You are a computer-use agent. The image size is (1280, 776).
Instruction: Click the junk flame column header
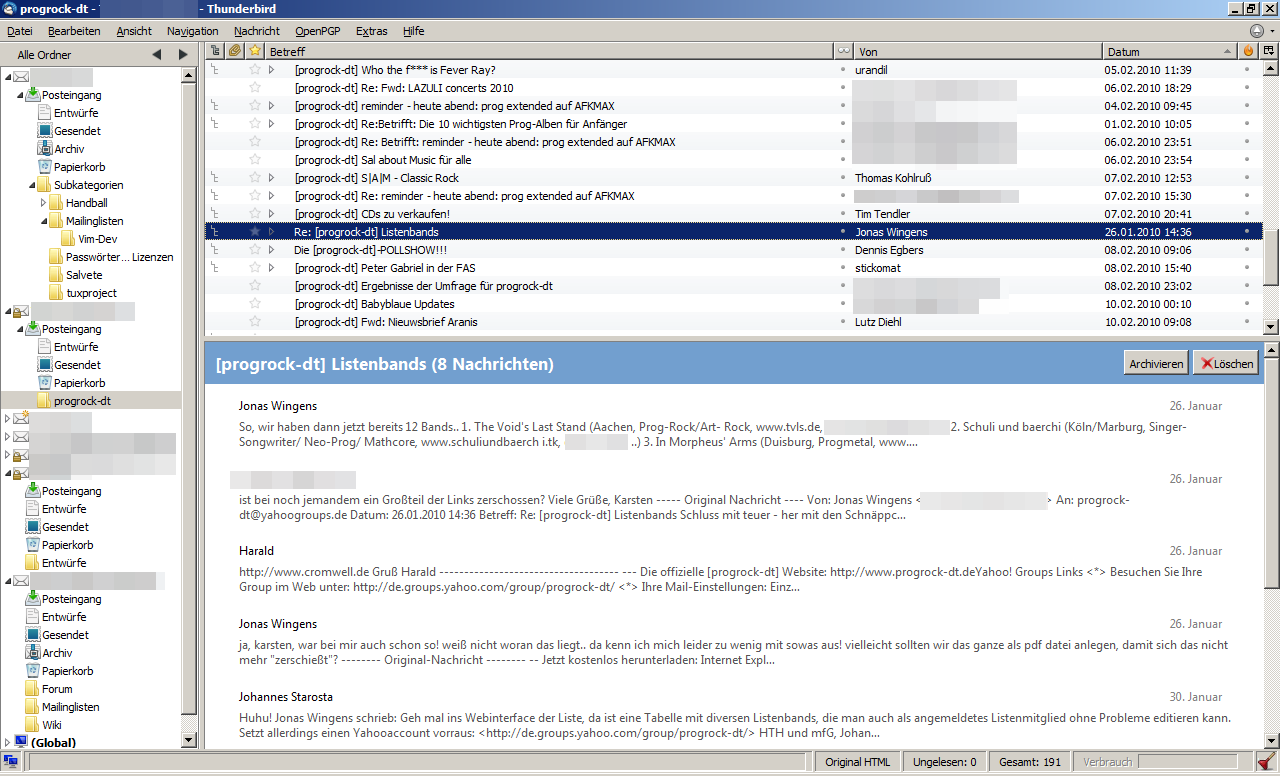click(1247, 51)
